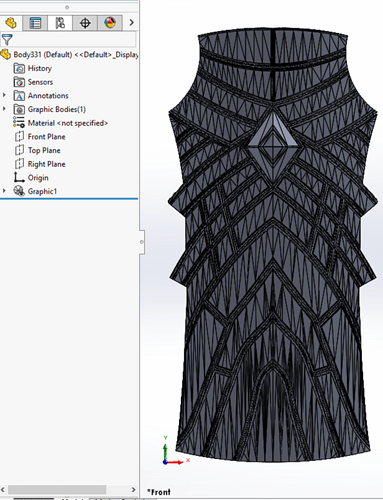Open the FeatureManager Design Tree tab

[11, 23]
